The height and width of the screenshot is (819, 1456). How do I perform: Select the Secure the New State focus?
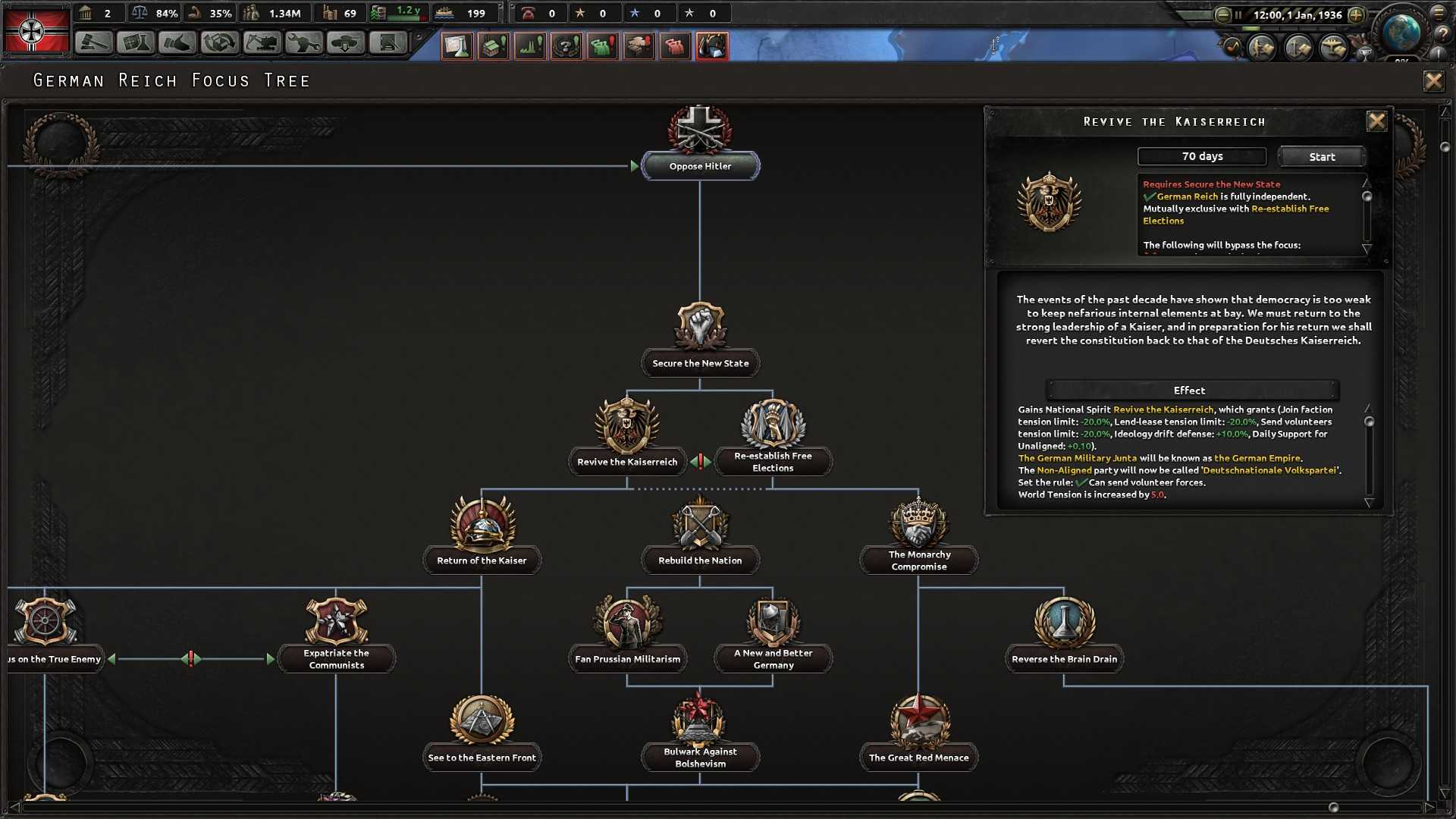700,363
